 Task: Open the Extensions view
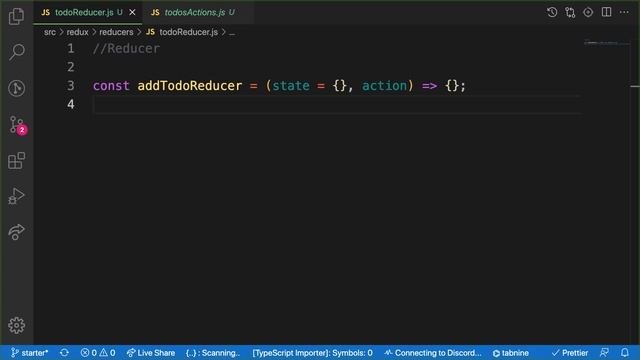[16, 160]
